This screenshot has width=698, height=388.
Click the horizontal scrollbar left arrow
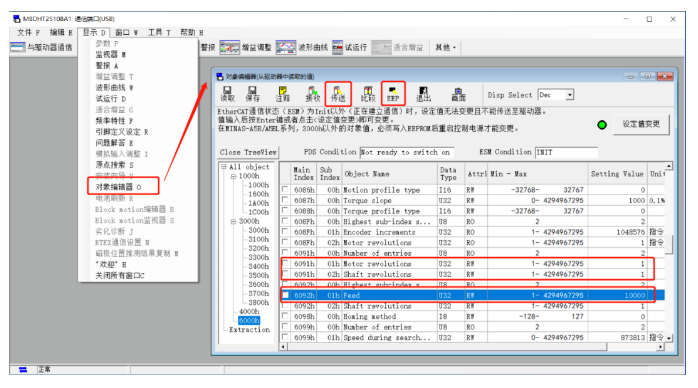pyautogui.click(x=284, y=346)
